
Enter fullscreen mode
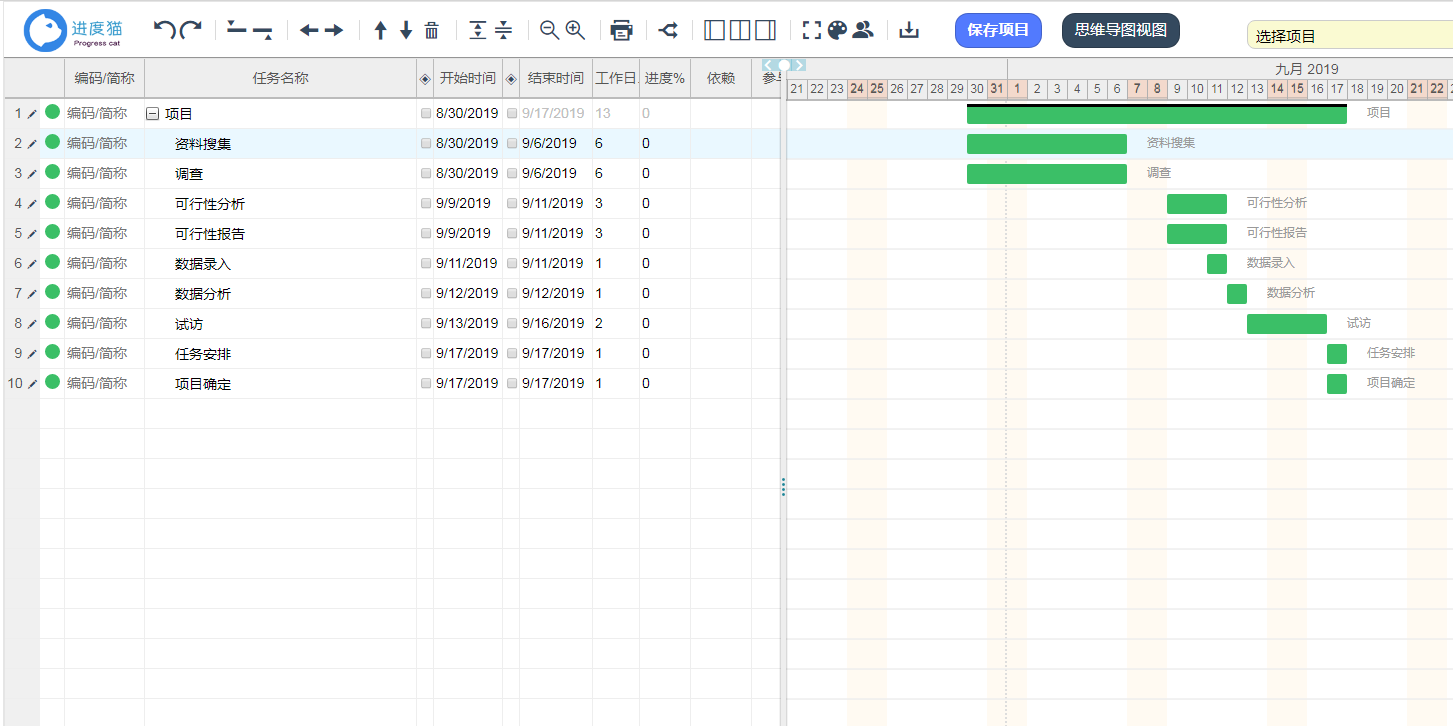[x=812, y=30]
